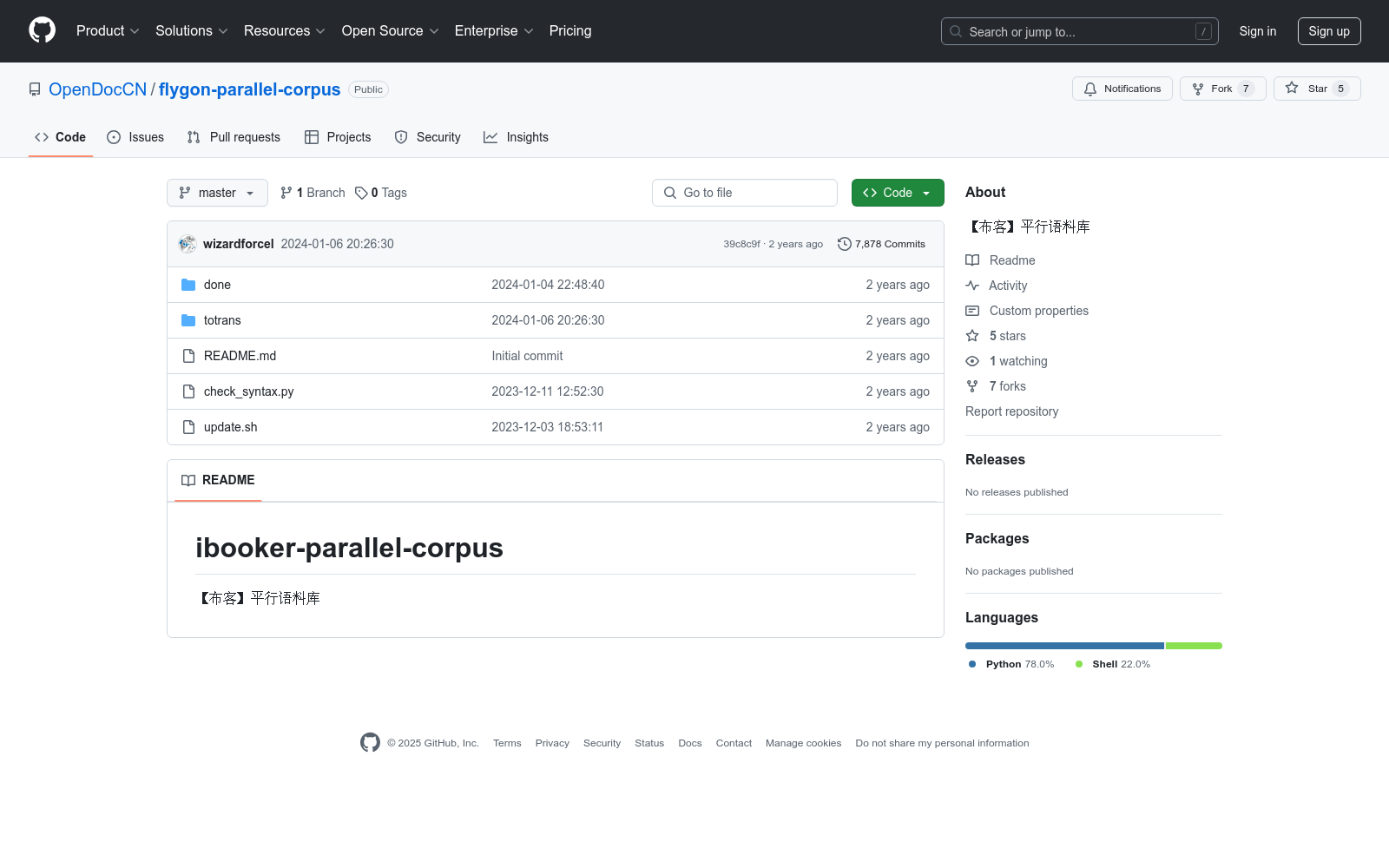Image resolution: width=1389 pixels, height=868 pixels.
Task: Click the repository book icon beside OpenDocCN
Action: coord(35,89)
